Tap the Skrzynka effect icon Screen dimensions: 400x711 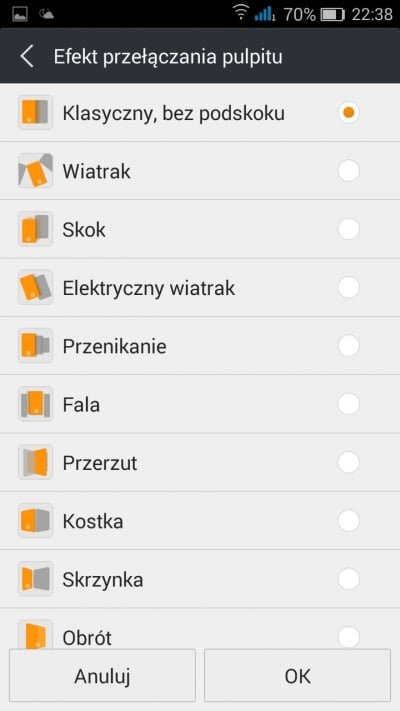tap(35, 579)
